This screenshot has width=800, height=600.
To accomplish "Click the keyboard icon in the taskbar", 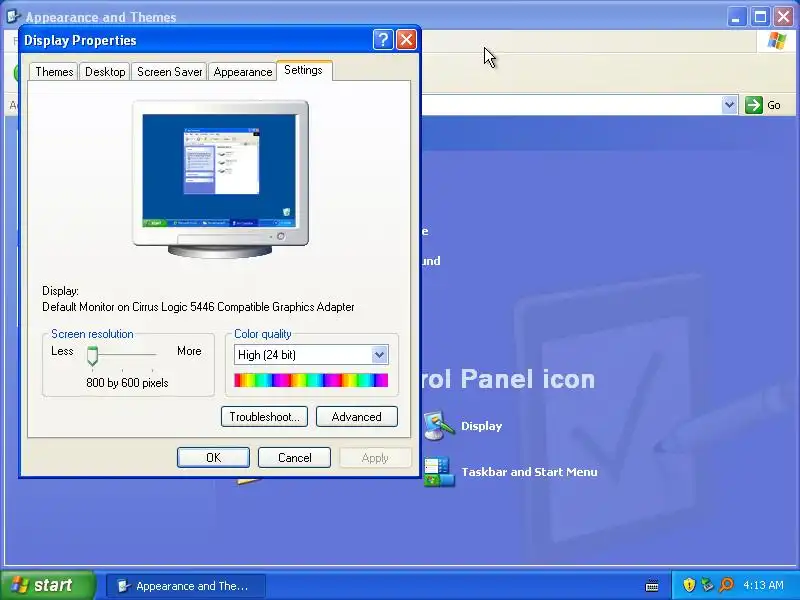I will pyautogui.click(x=652, y=586).
